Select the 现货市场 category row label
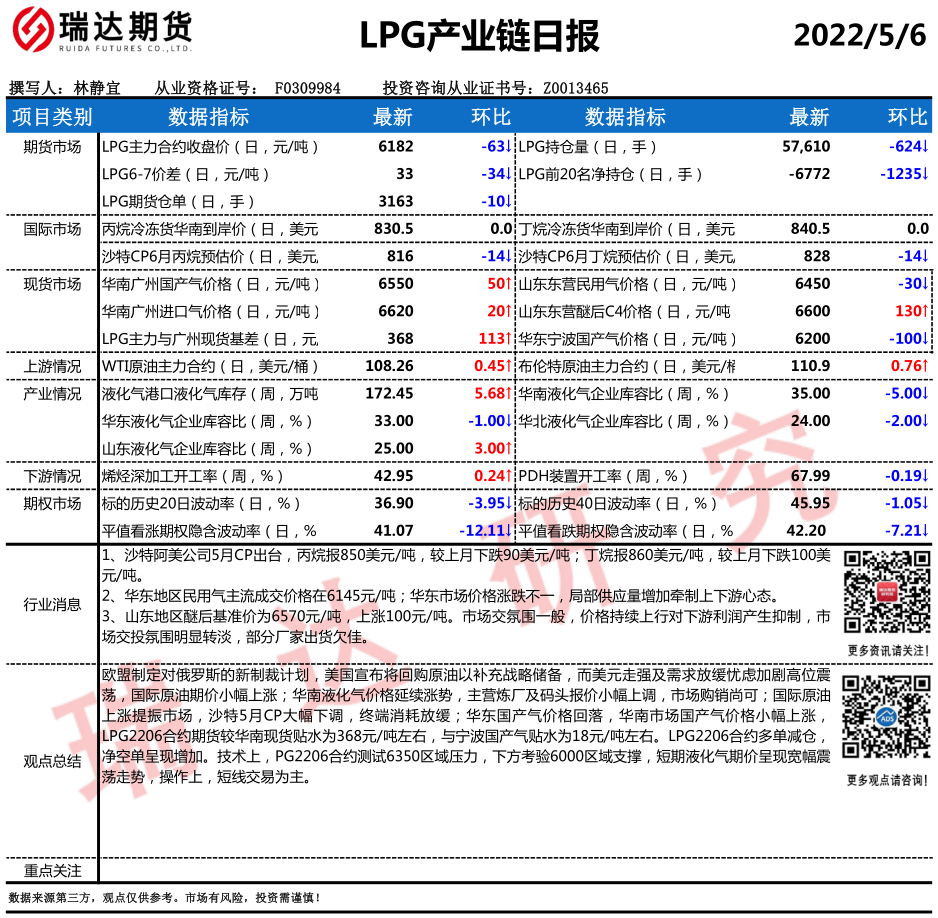Viewport: 938px width, 918px height. (52, 284)
